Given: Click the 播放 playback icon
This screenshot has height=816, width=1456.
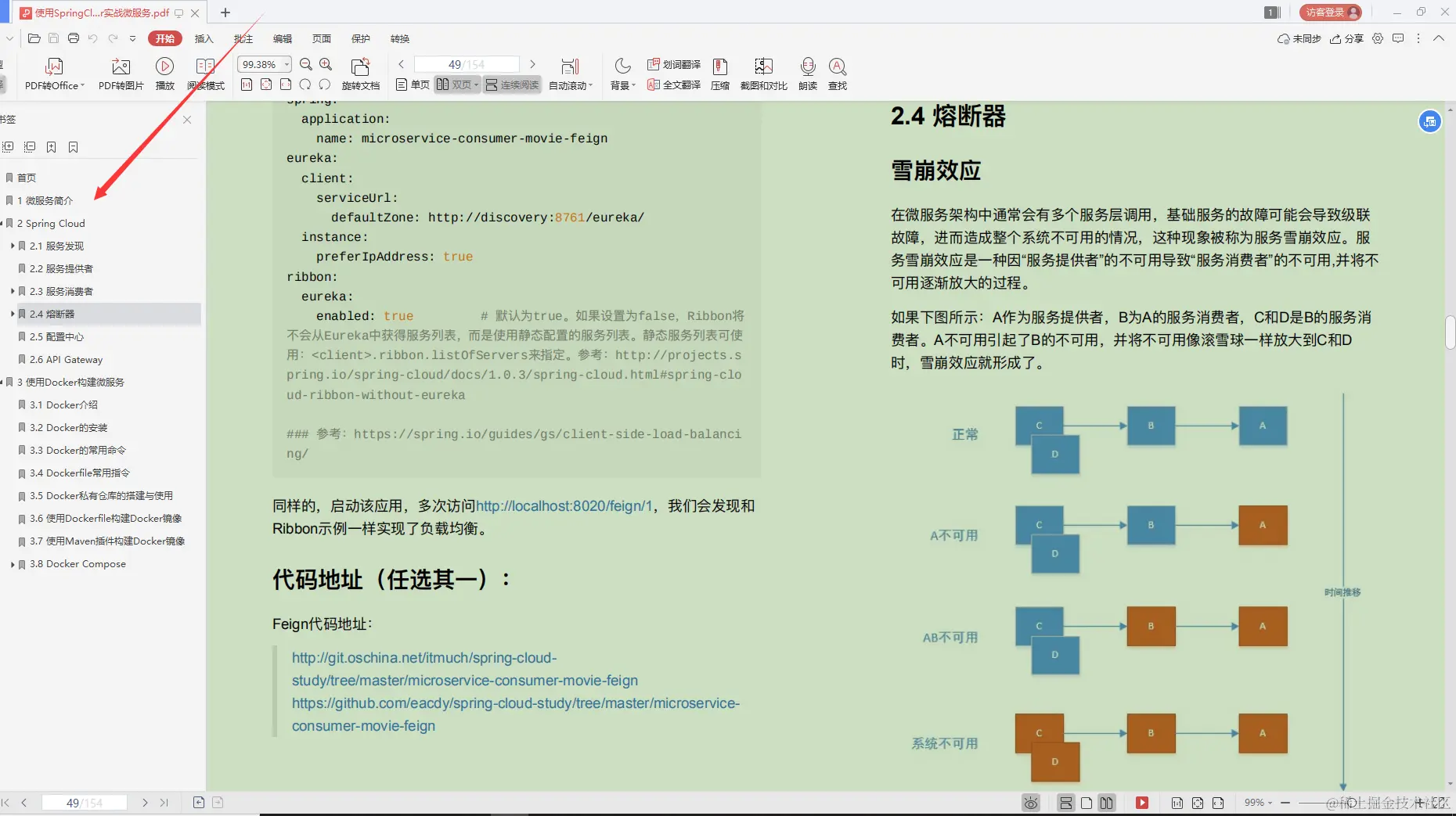Looking at the screenshot, I should [164, 73].
